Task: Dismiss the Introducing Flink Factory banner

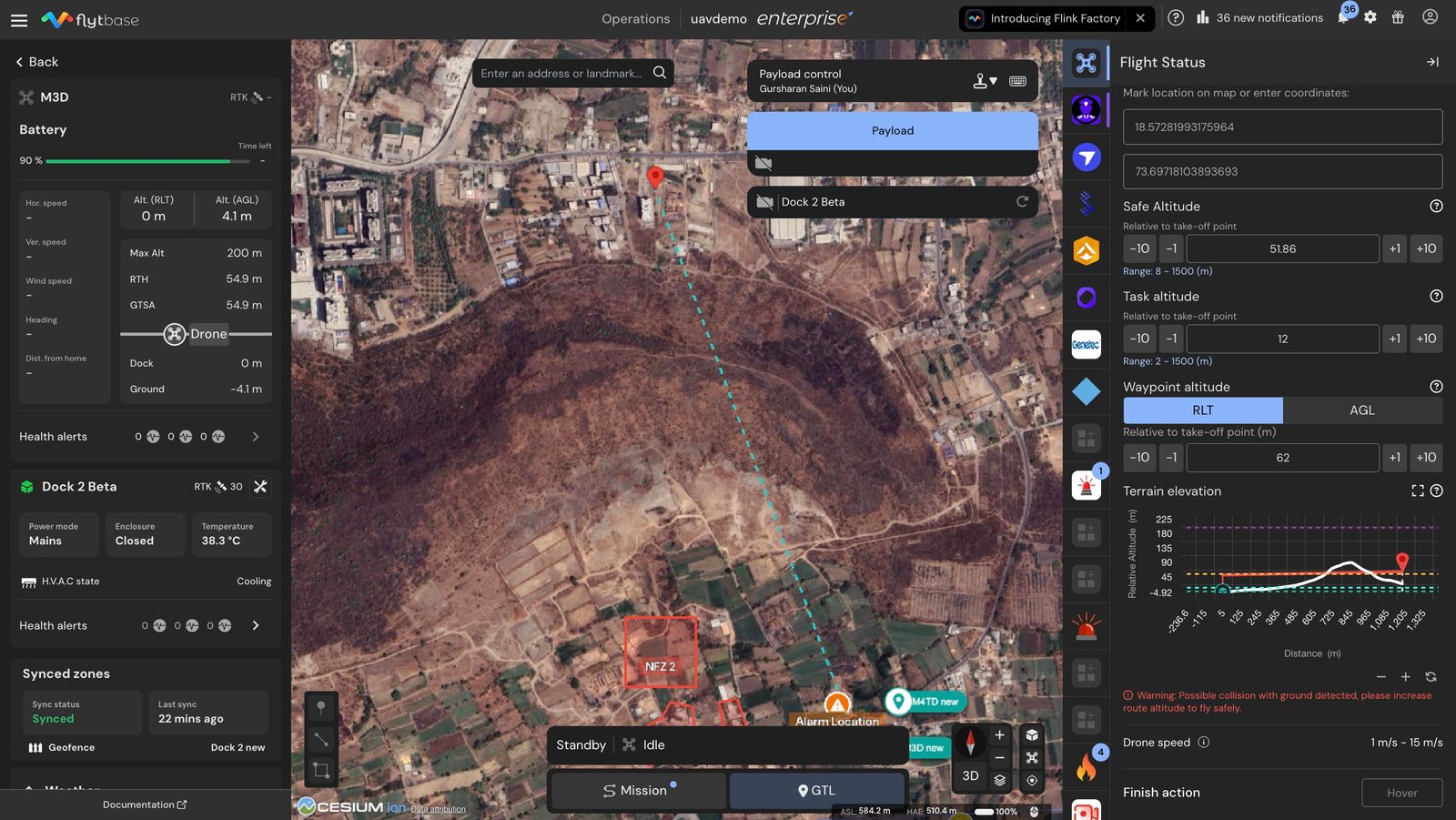Action: tap(1140, 18)
